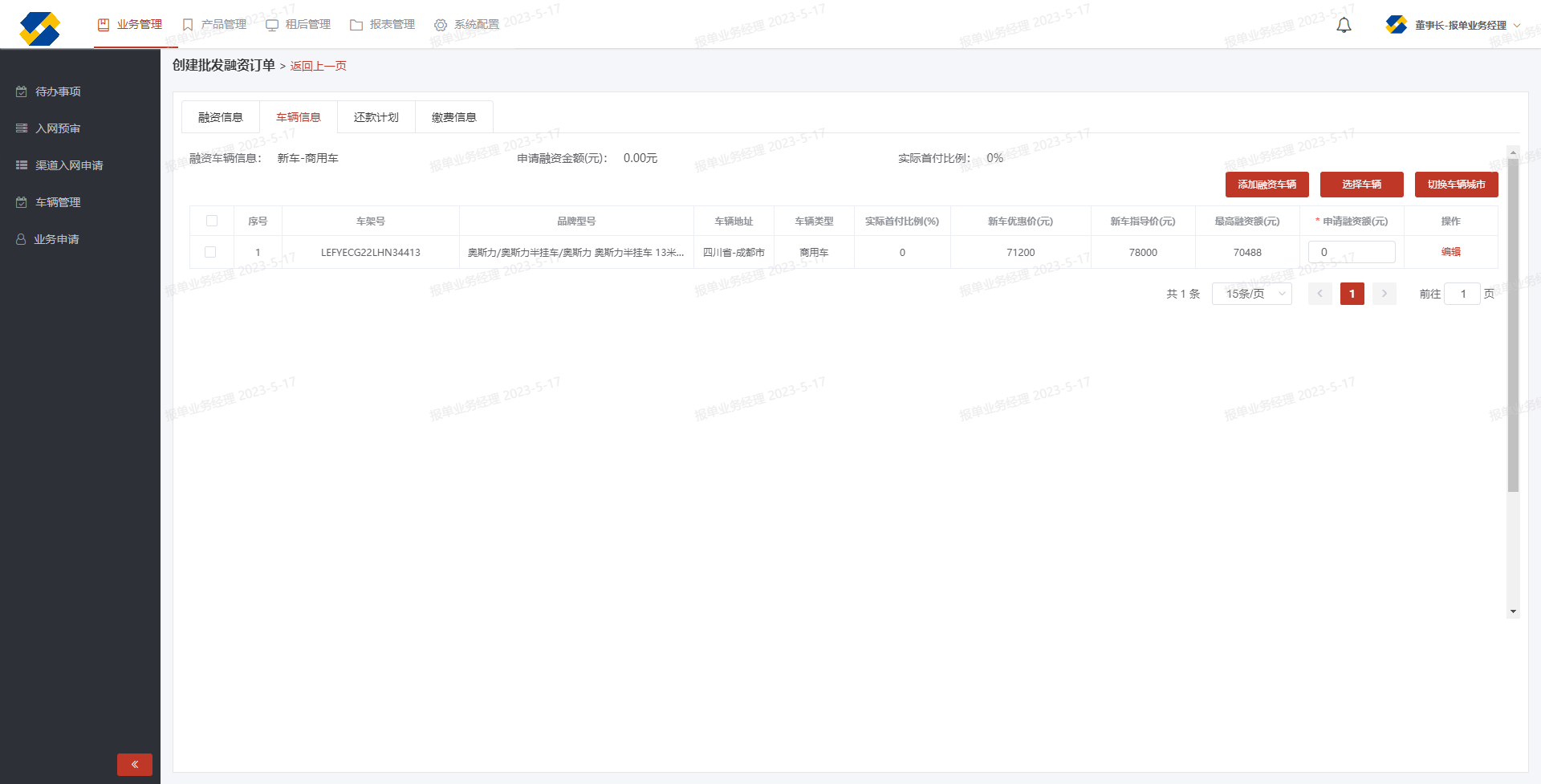Screen dimensions: 1541x784
Task: Open 待办事项 from the sidebar
Action: point(58,91)
